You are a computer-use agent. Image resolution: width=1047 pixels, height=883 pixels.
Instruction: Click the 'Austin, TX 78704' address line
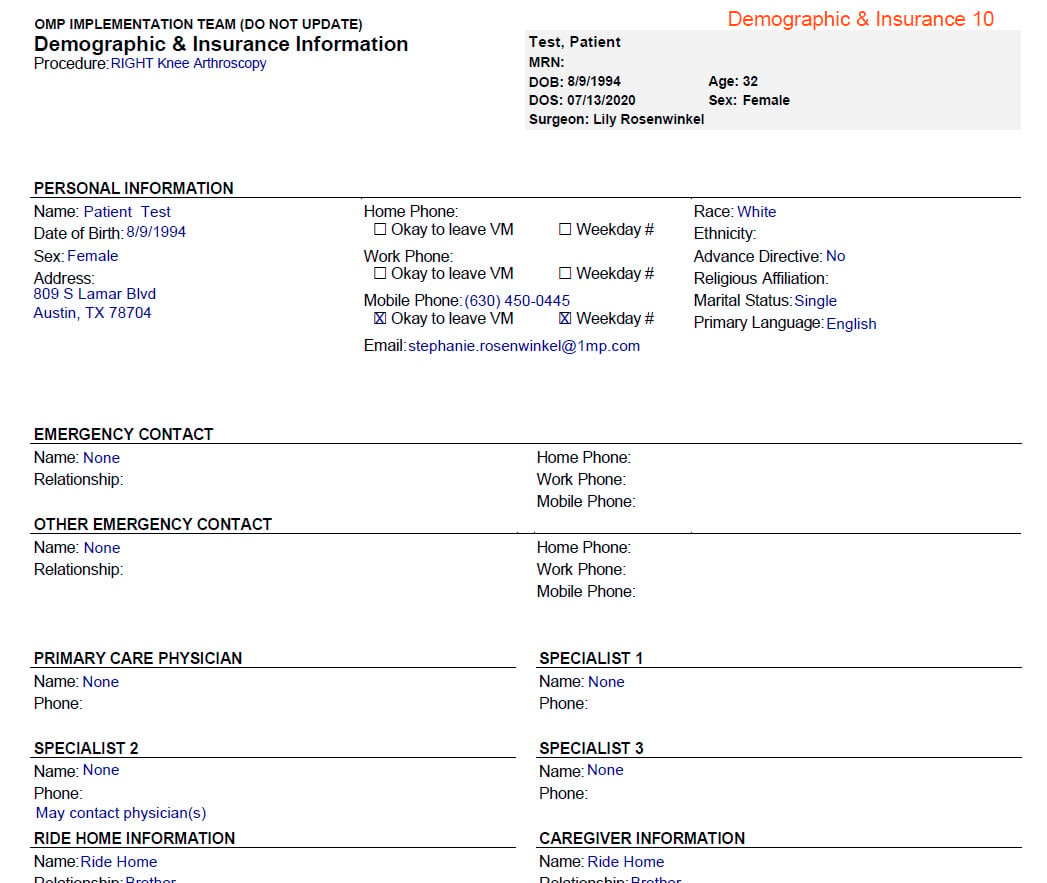[93, 313]
